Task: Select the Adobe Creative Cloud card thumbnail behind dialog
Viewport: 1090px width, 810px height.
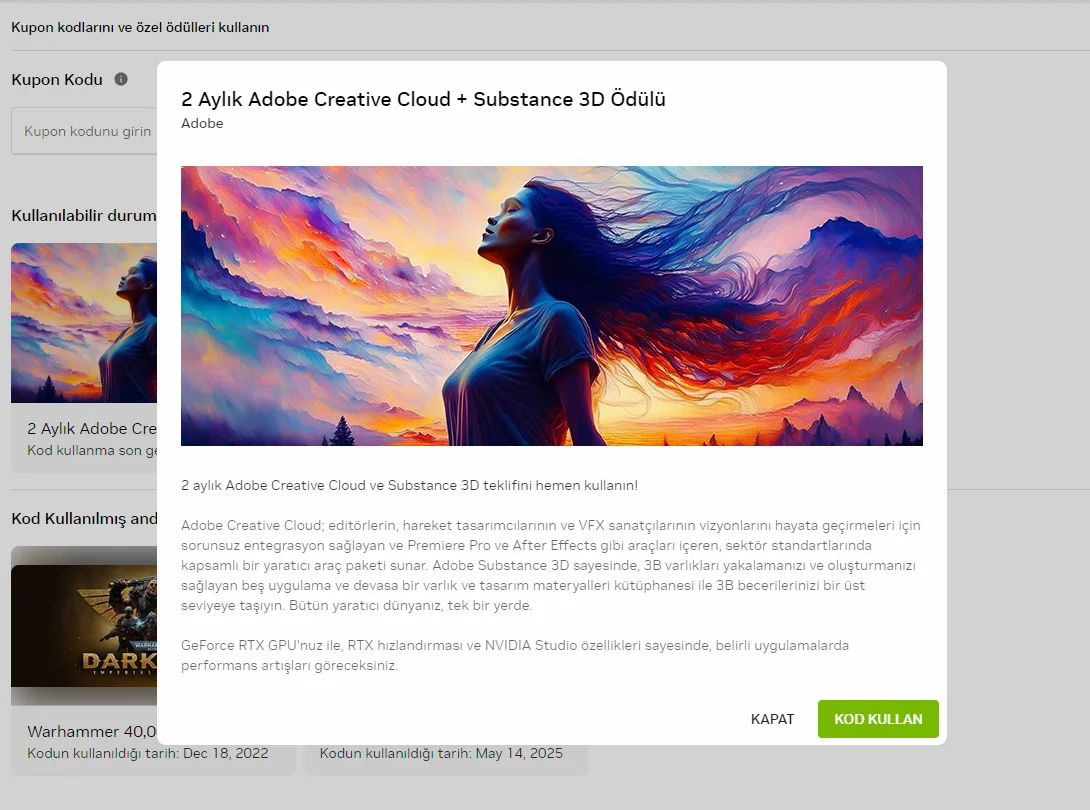Action: (x=84, y=323)
